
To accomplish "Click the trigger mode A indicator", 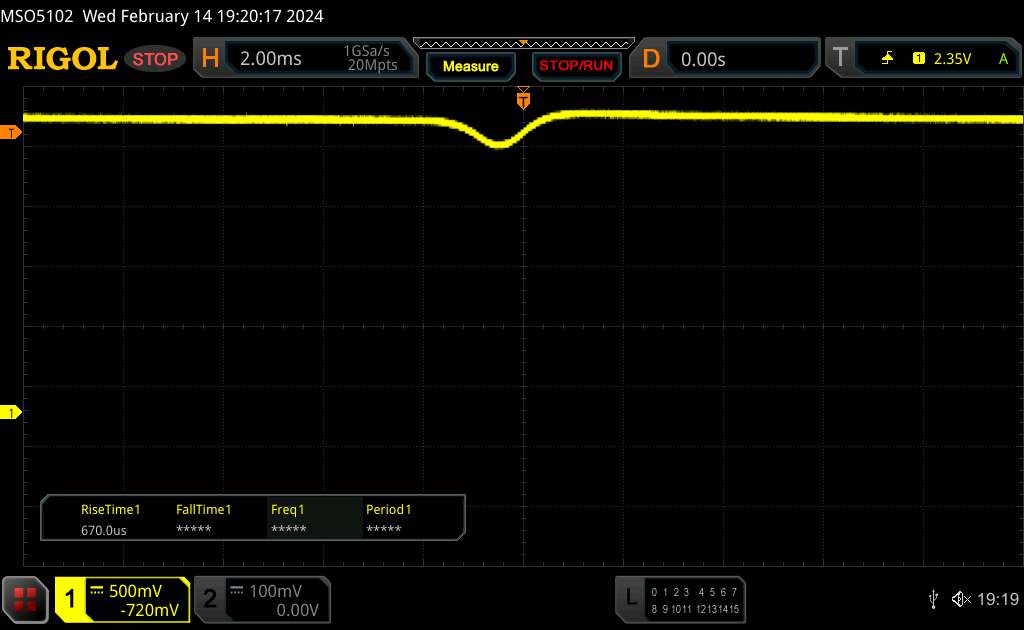I will coord(1003,59).
